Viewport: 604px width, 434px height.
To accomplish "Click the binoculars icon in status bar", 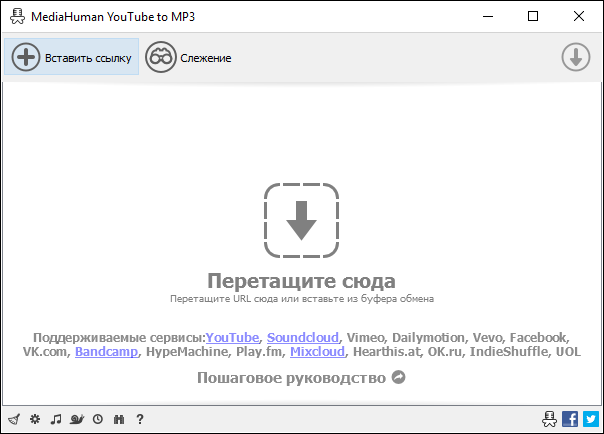I will point(119,419).
